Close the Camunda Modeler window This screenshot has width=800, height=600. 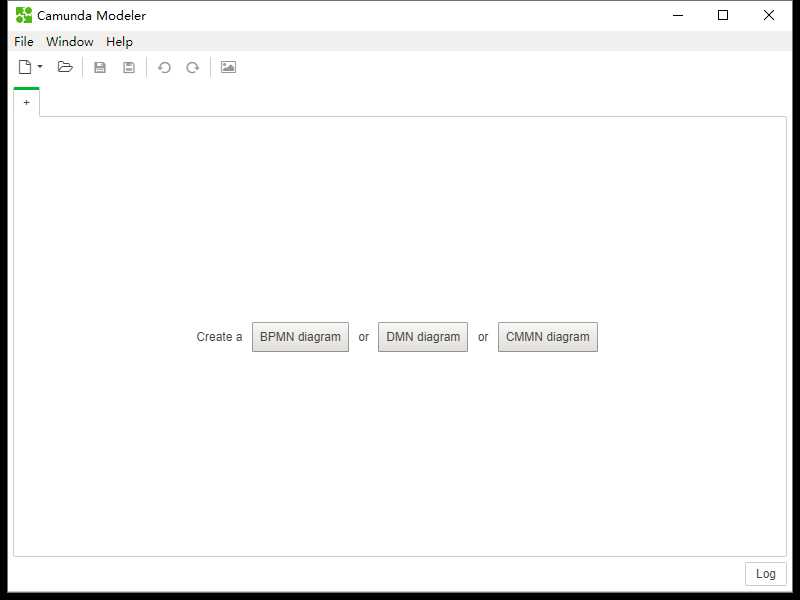pyautogui.click(x=769, y=15)
